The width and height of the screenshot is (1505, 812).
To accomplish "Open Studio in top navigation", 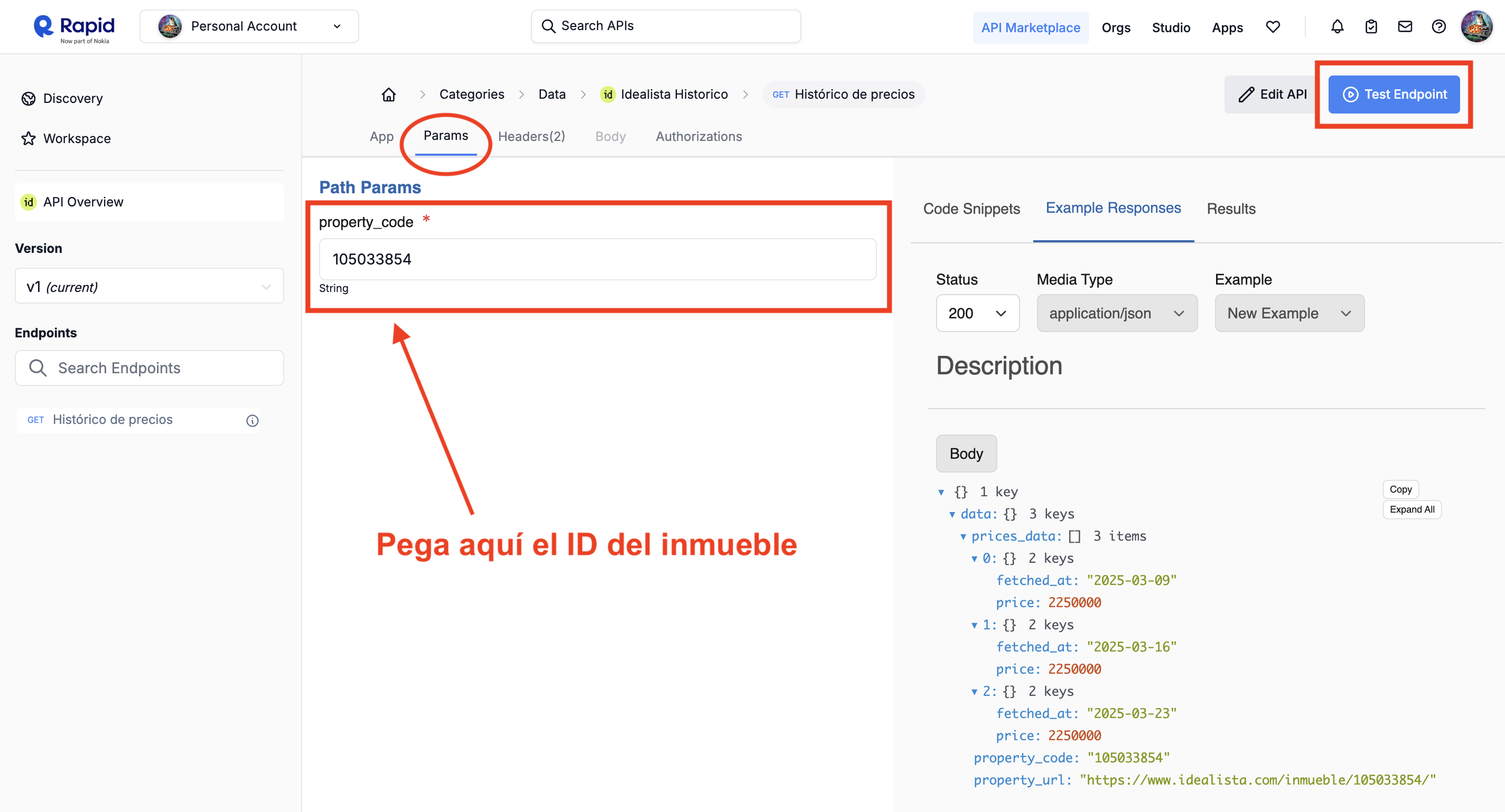I will click(1171, 27).
